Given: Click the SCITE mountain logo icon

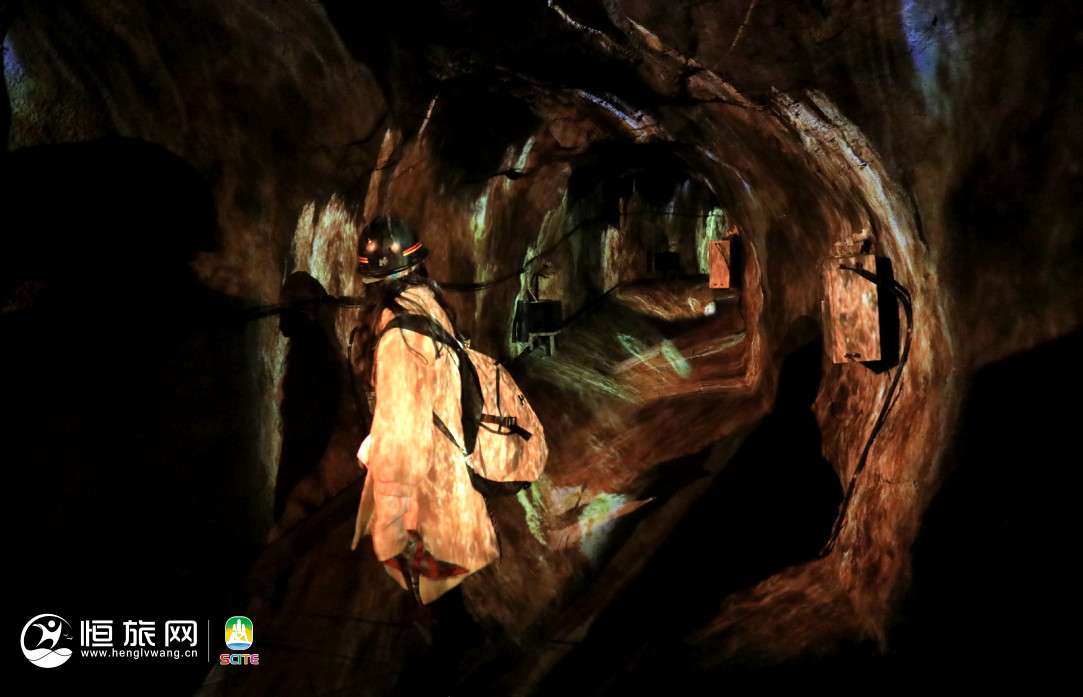Looking at the screenshot, I should pos(239,632).
